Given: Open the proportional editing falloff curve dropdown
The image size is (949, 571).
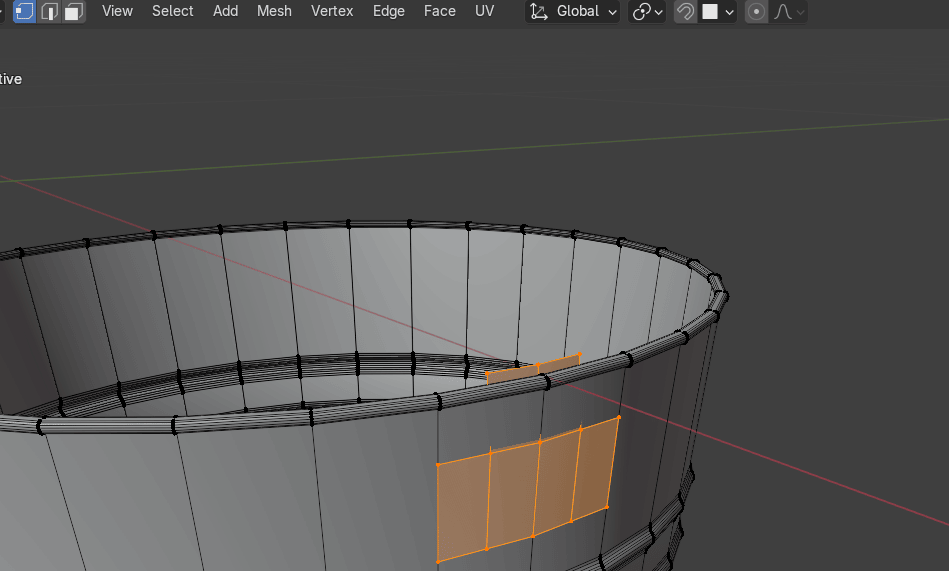Looking at the screenshot, I should (x=789, y=12).
